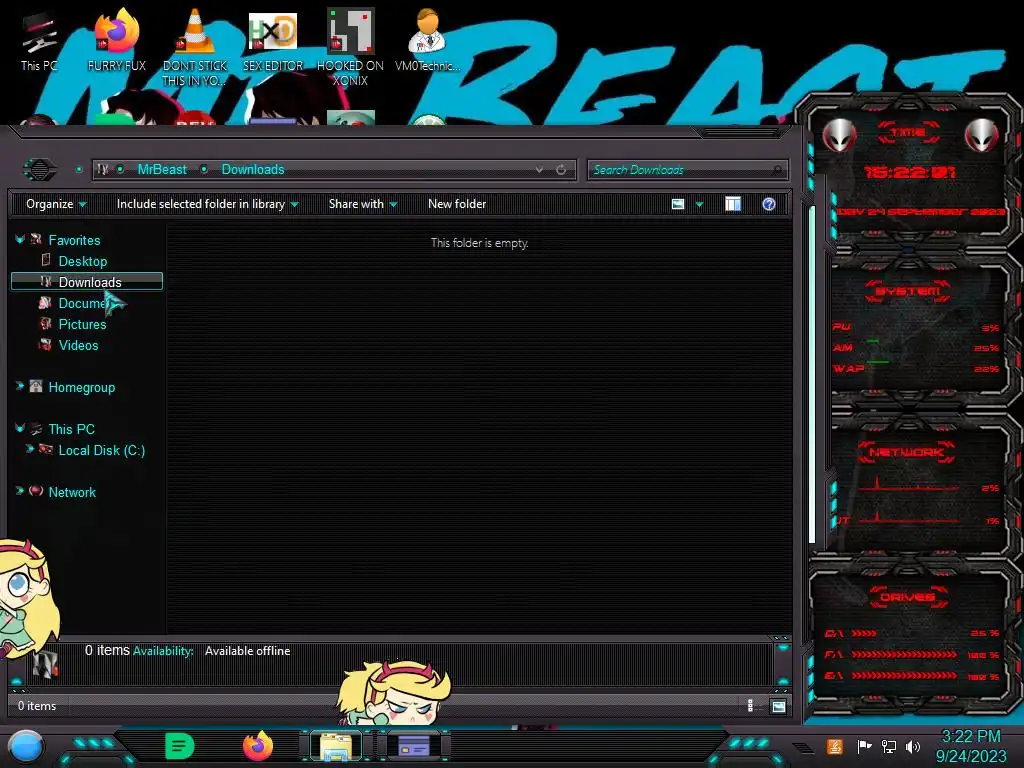The width and height of the screenshot is (1024, 768).
Task: Open the recent locations dropdown beside back button
Action: (79, 170)
